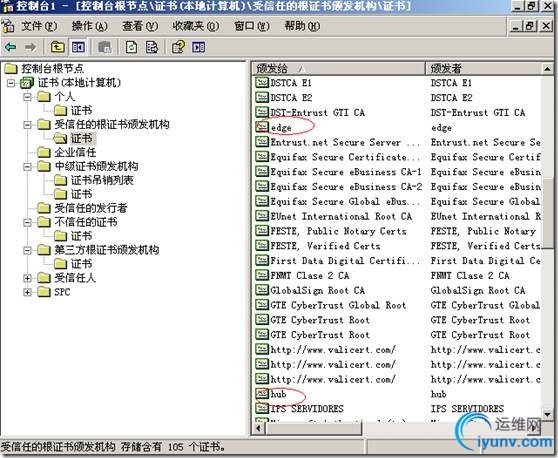Screen dimensions: 558x458
Task: Sort by the 颁发者 column header
Action: pos(484,68)
